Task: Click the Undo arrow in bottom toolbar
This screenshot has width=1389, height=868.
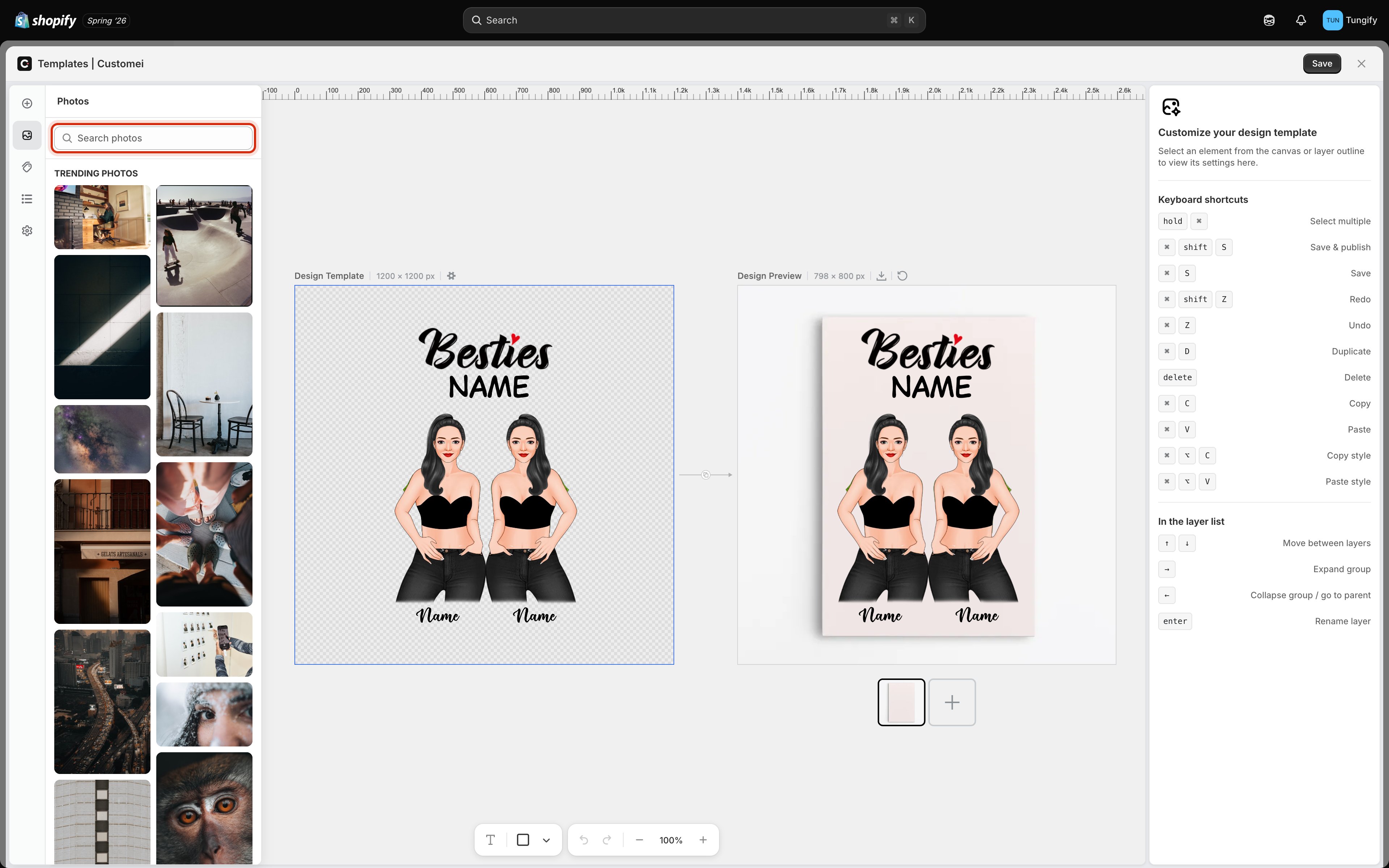Action: [584, 840]
